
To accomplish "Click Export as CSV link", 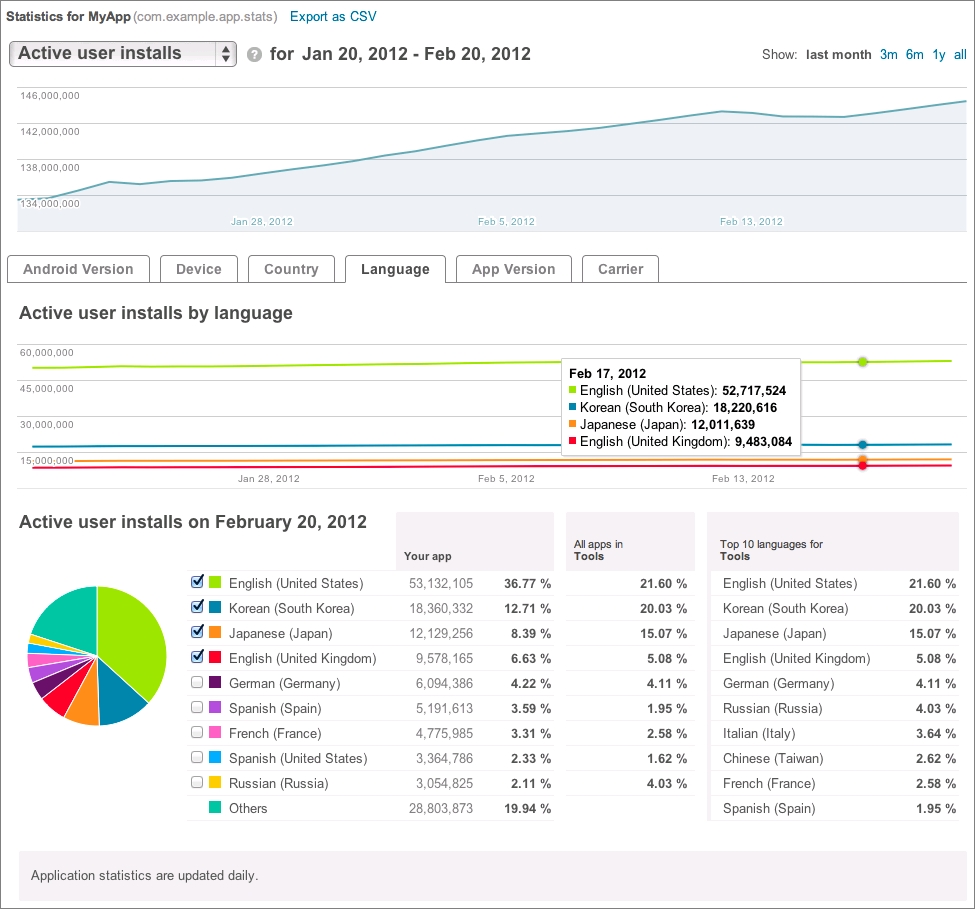I will (333, 16).
